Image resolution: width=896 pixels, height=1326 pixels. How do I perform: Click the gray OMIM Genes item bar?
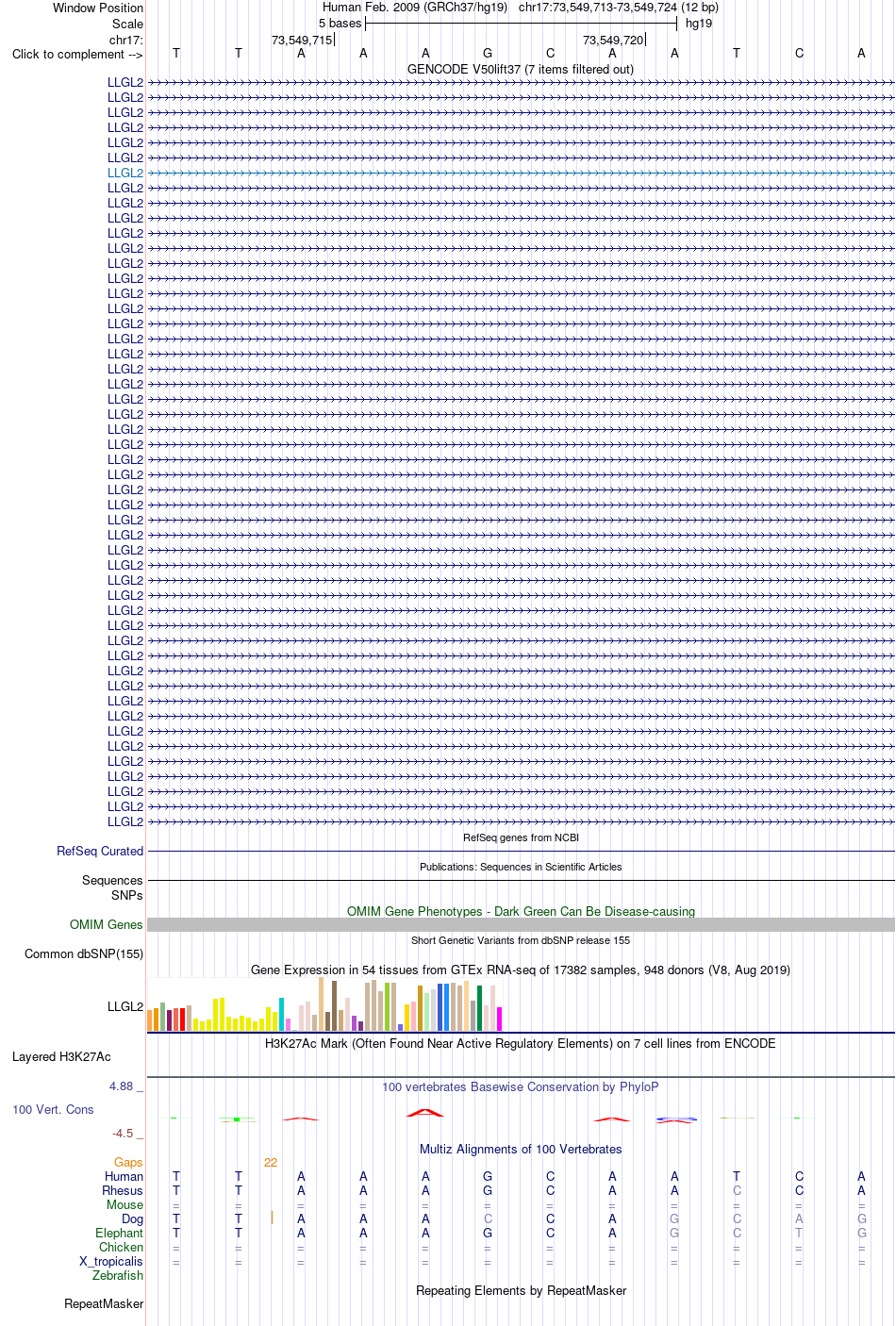[x=521, y=925]
